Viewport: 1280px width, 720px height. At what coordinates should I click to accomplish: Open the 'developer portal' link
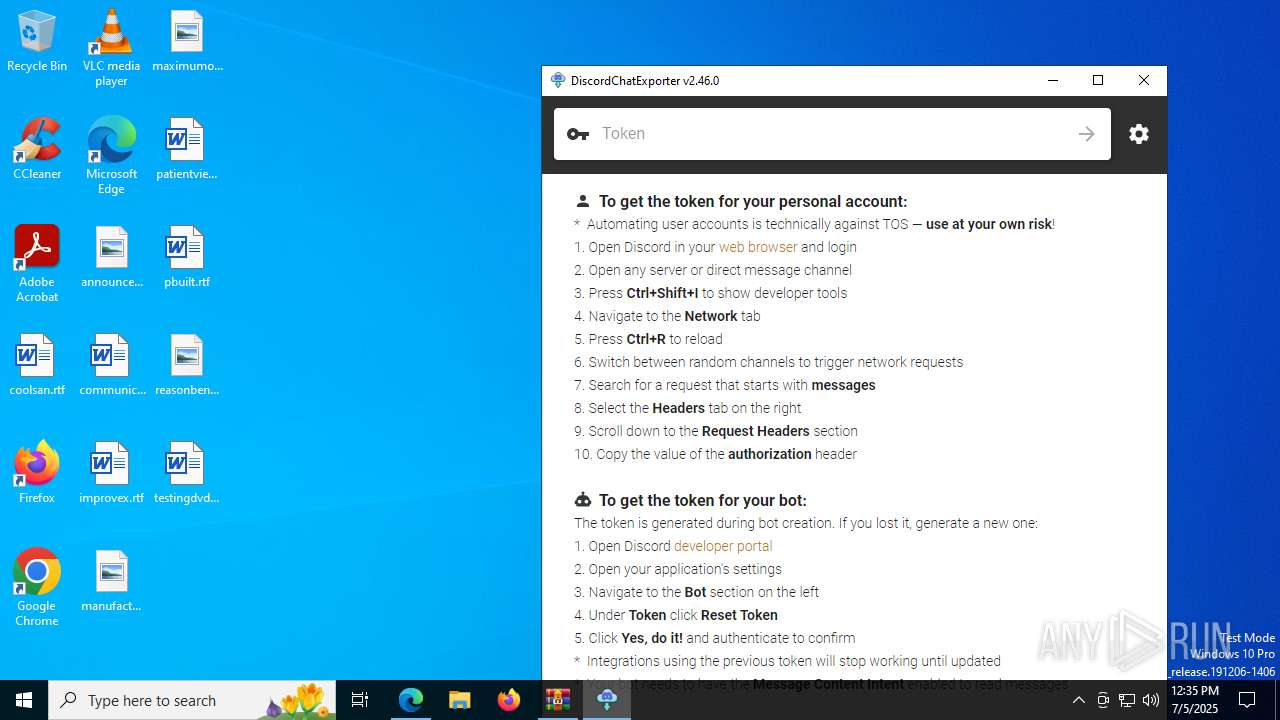(723, 546)
